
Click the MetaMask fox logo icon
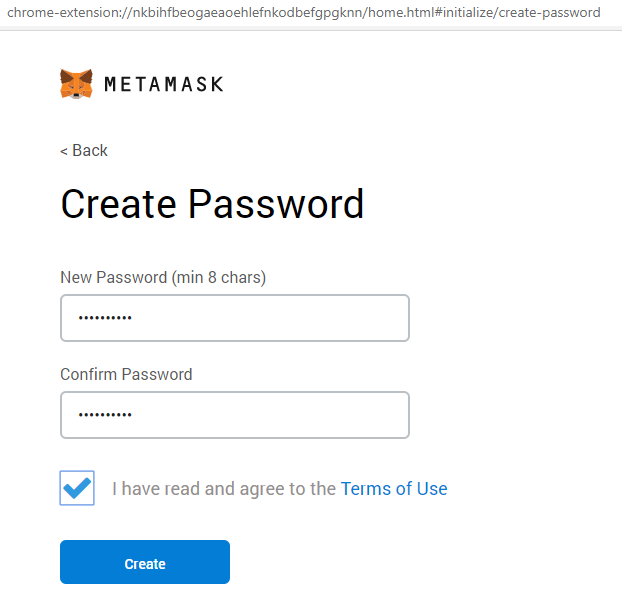pyautogui.click(x=76, y=84)
